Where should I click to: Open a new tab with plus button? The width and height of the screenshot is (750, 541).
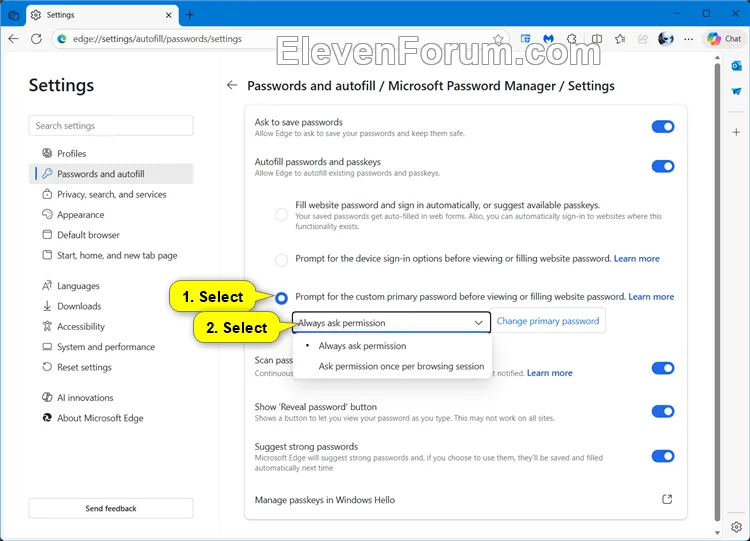190,15
